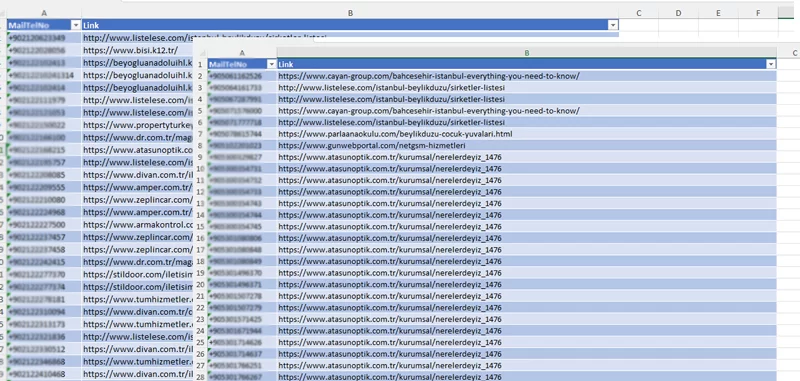Open MailTelNo filter dropdown in front sheet
The height and width of the screenshot is (381, 800).
point(272,64)
